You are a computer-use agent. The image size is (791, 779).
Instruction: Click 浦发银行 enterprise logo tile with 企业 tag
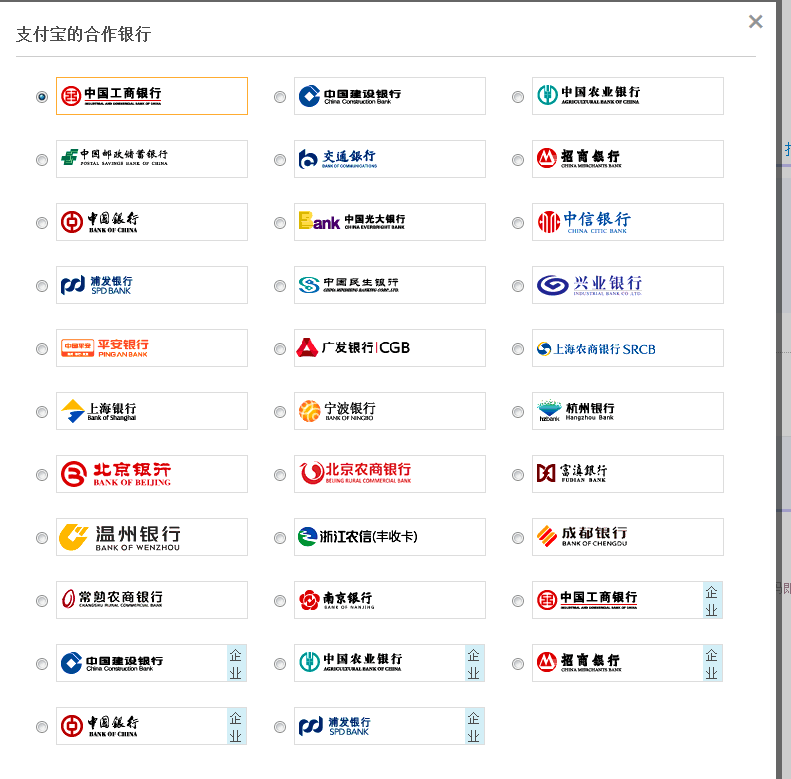[390, 727]
